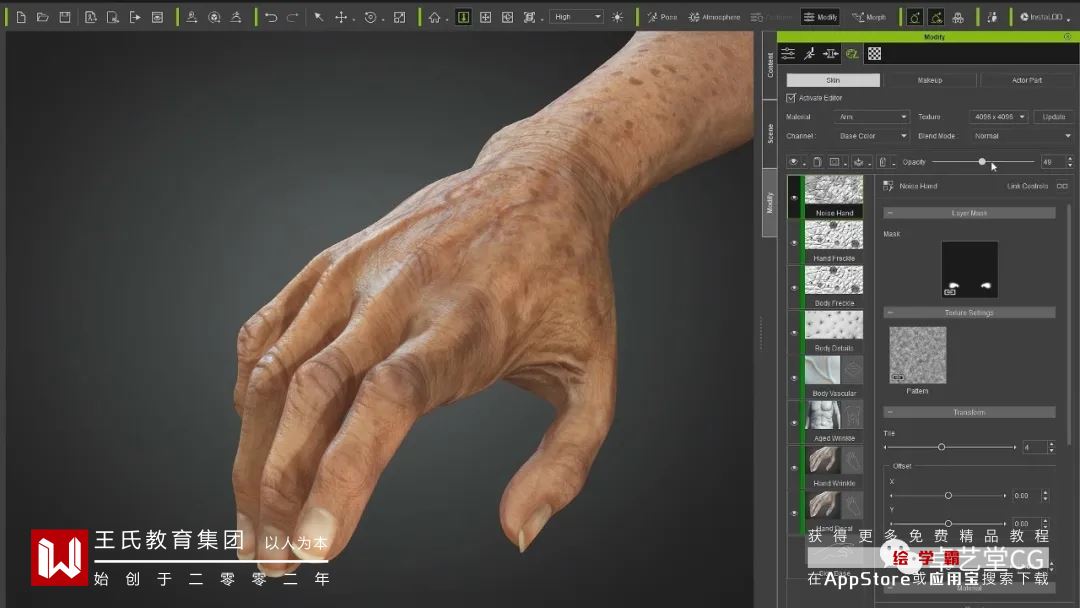Open the Channel dropdown showing Base Color

871,136
